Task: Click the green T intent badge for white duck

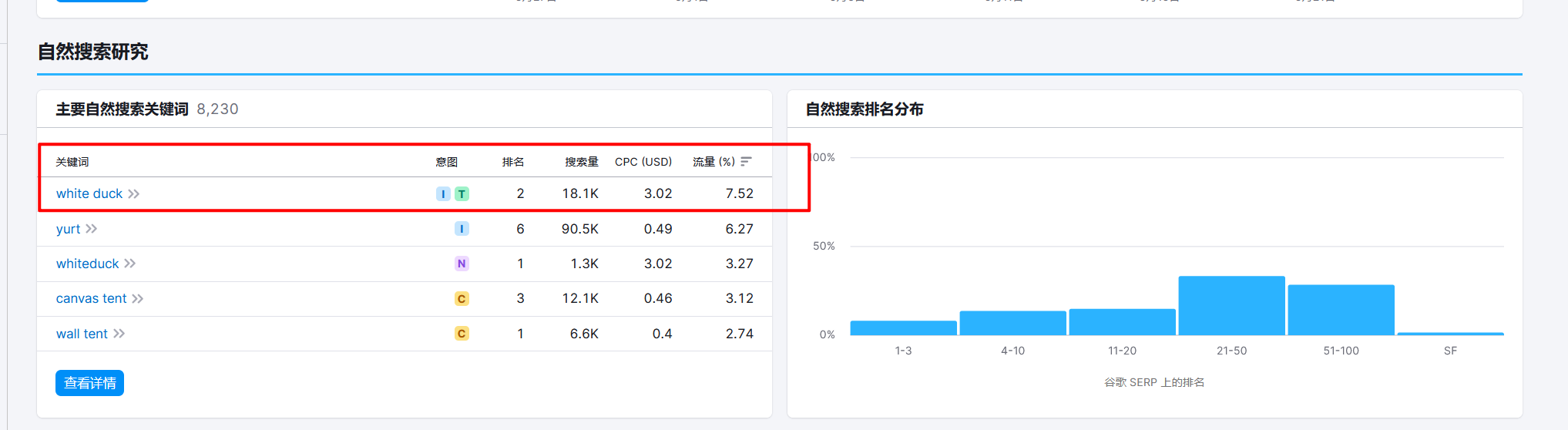Action: point(462,194)
